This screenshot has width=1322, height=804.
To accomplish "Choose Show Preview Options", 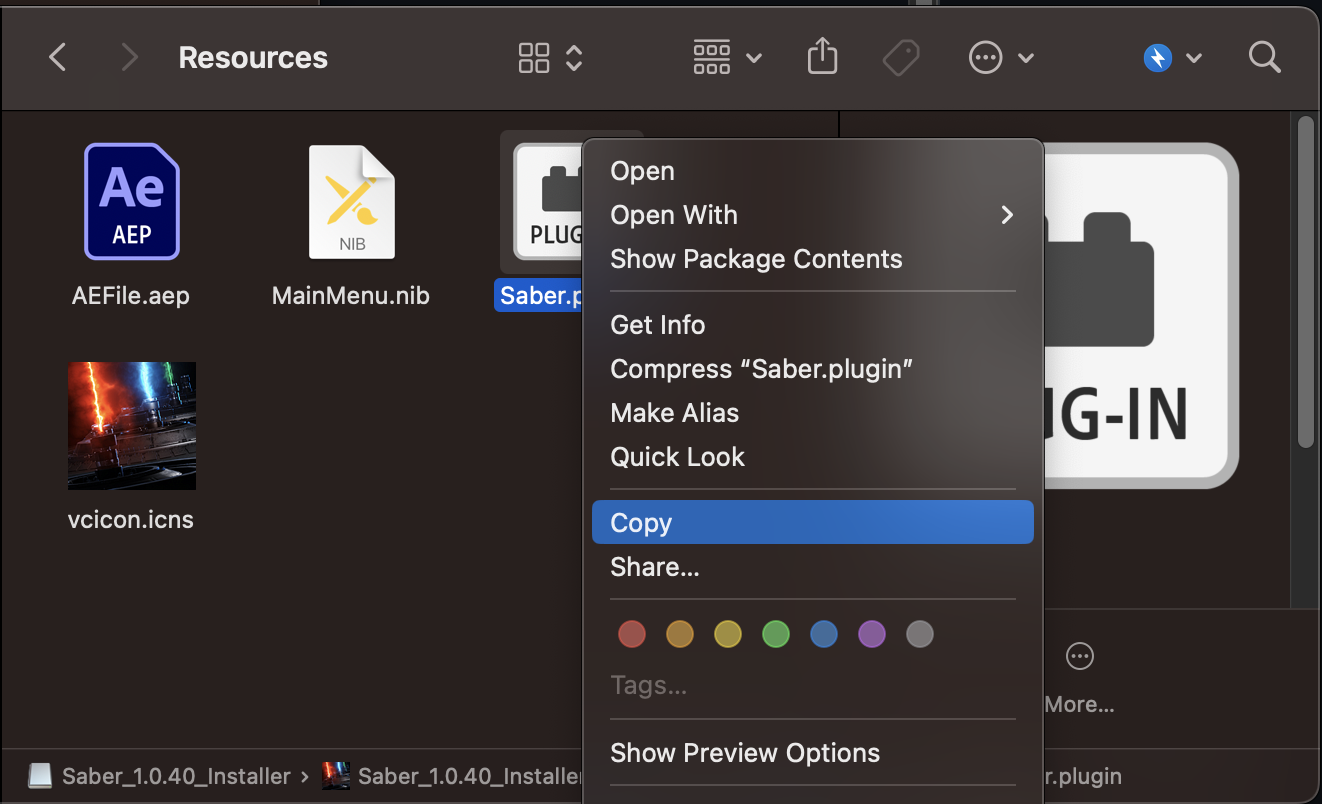I will pos(813,753).
